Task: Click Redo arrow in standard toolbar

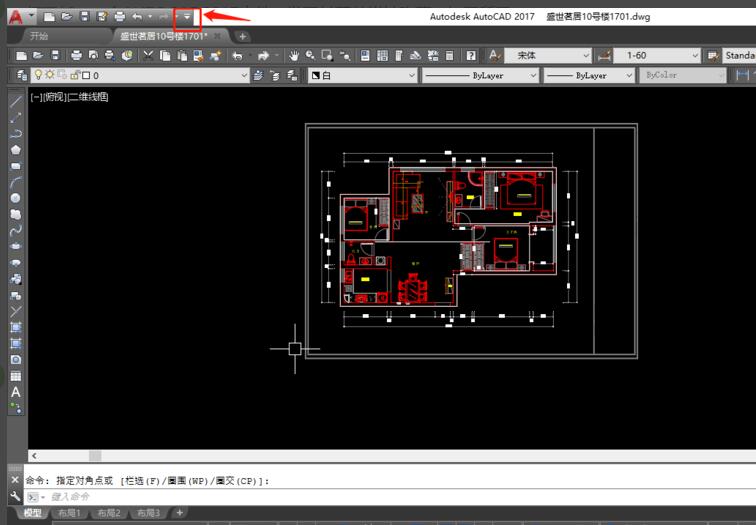Action: pyautogui.click(x=263, y=56)
